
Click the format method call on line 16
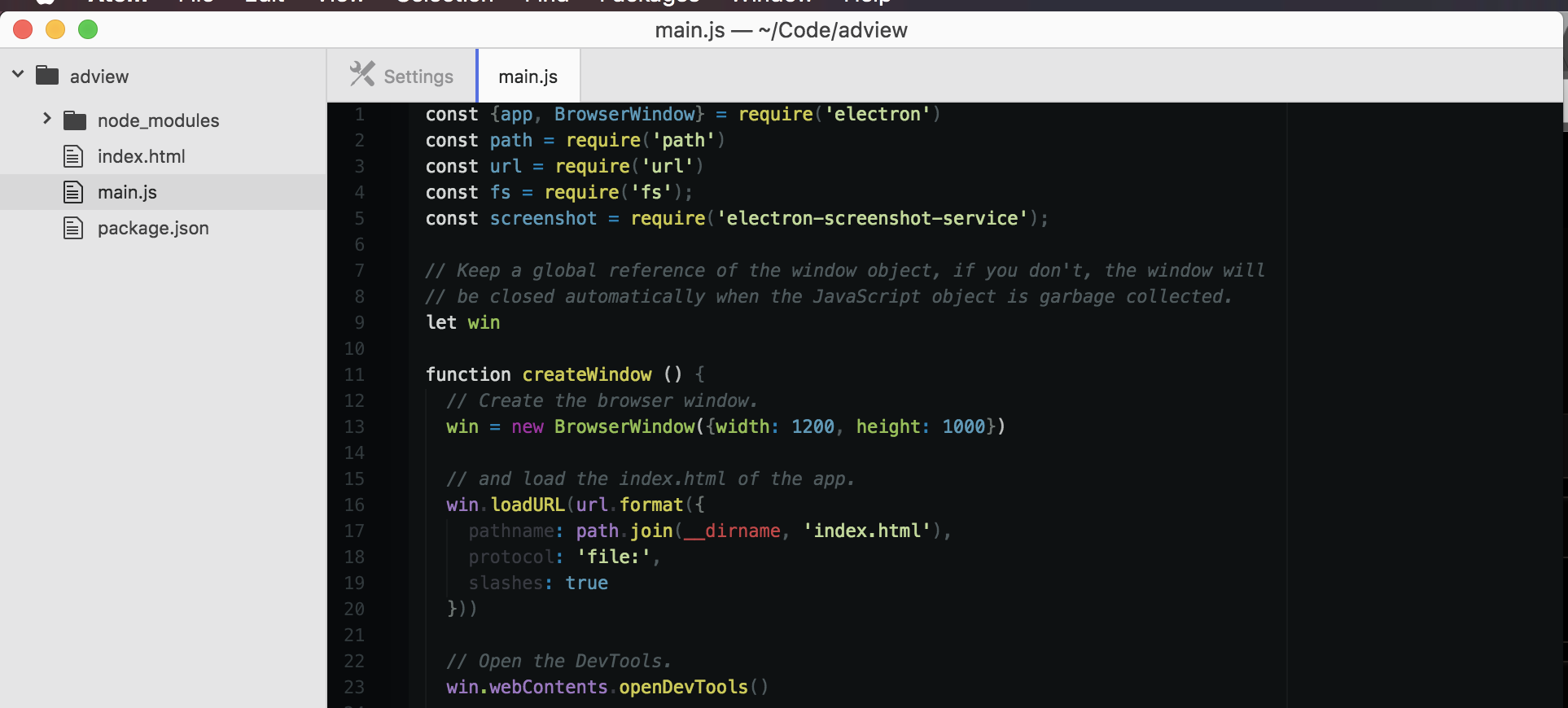pos(651,505)
